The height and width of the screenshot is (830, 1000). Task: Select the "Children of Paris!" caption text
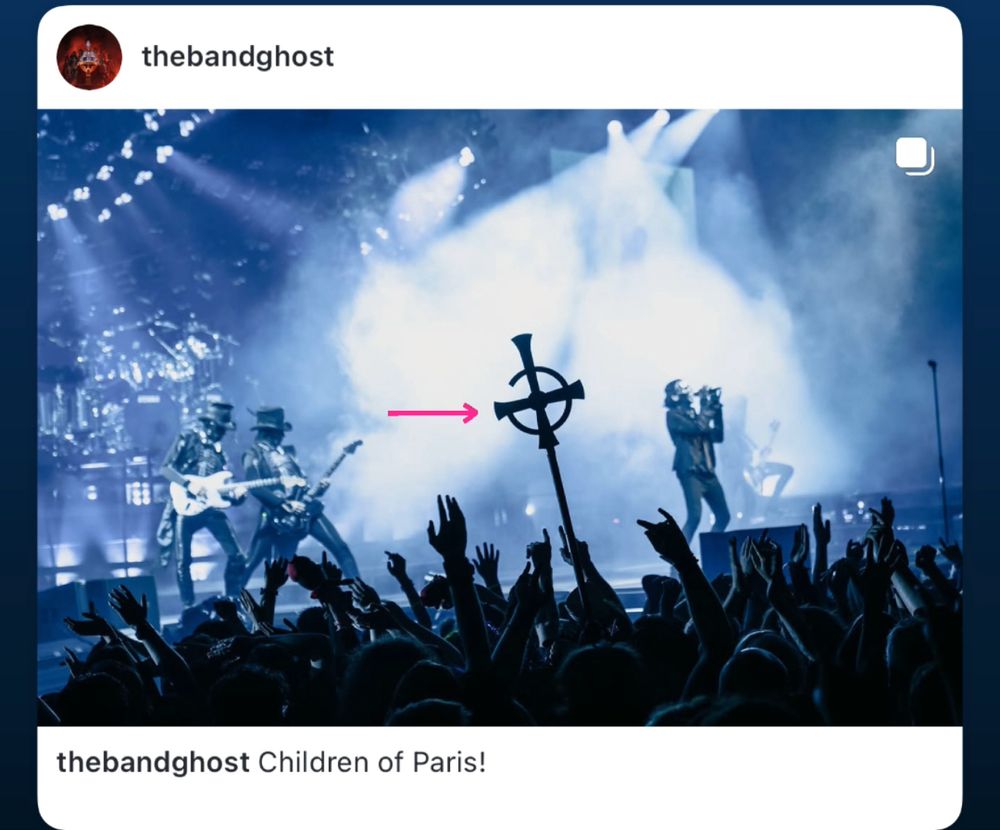372,762
